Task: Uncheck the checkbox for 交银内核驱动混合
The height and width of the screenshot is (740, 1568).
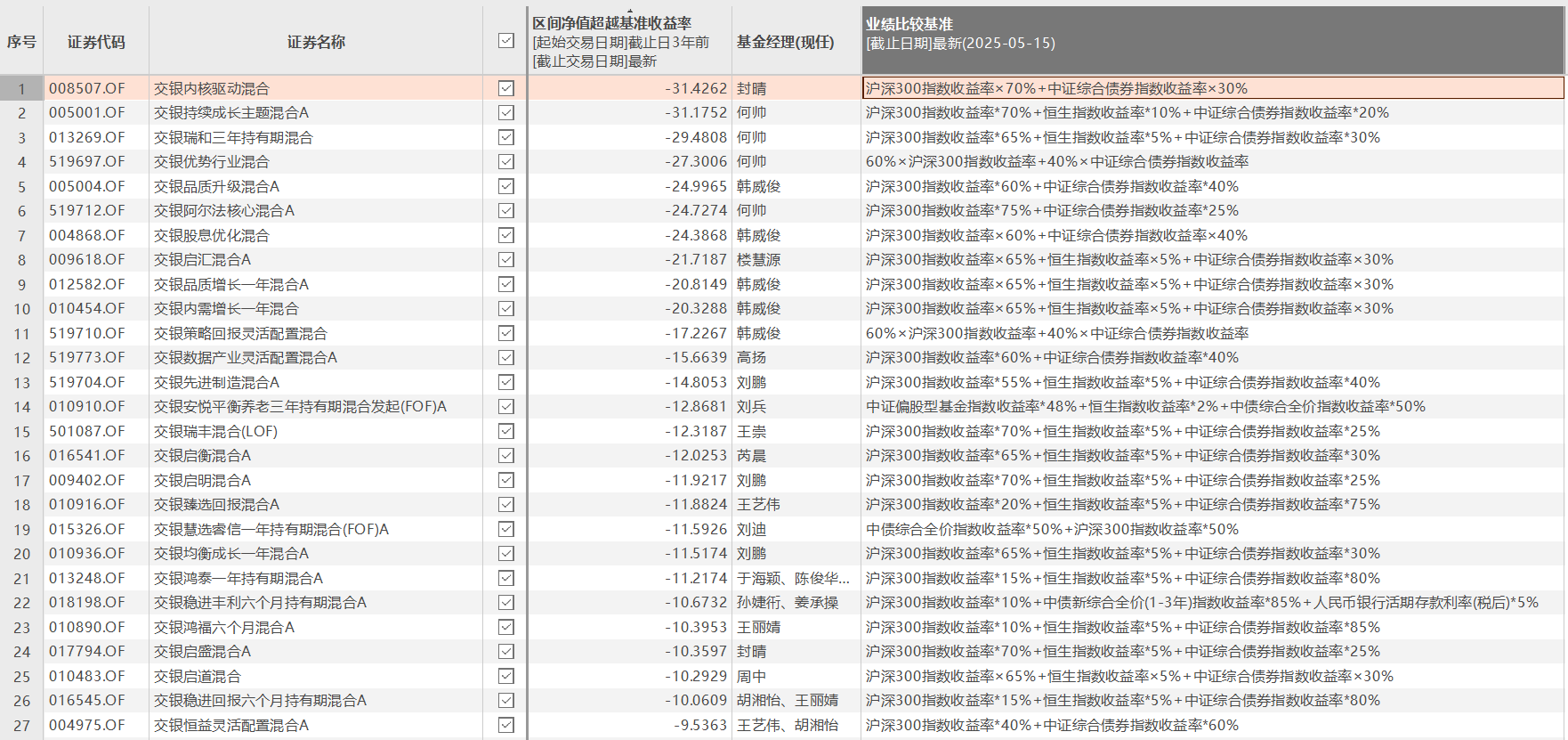Action: (x=505, y=88)
